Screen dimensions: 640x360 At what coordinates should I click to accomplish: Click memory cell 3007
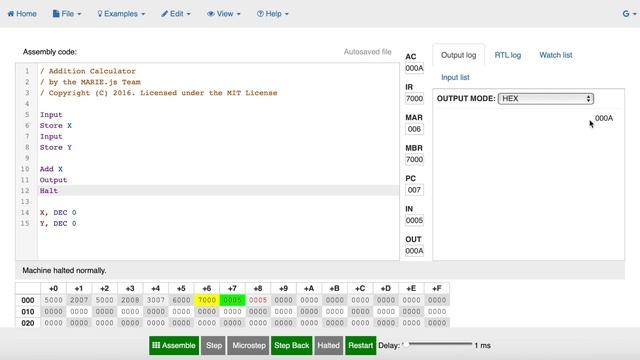pos(156,300)
